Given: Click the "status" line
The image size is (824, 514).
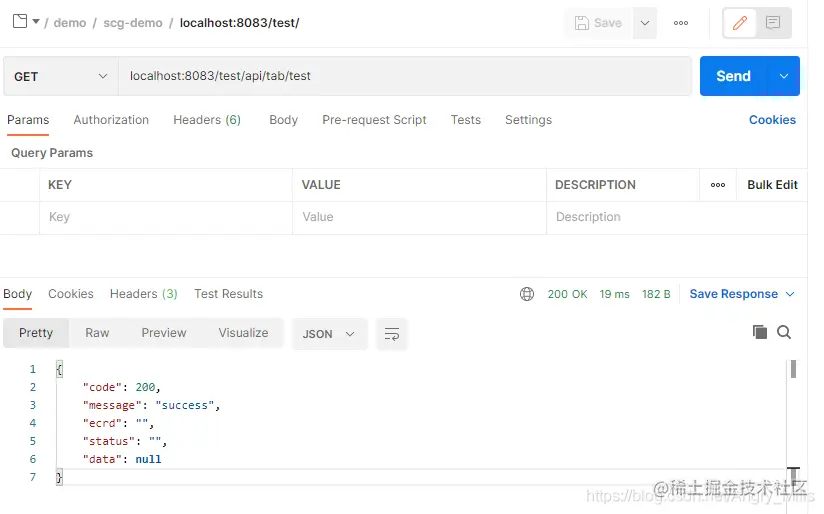Looking at the screenshot, I should click(x=125, y=441).
